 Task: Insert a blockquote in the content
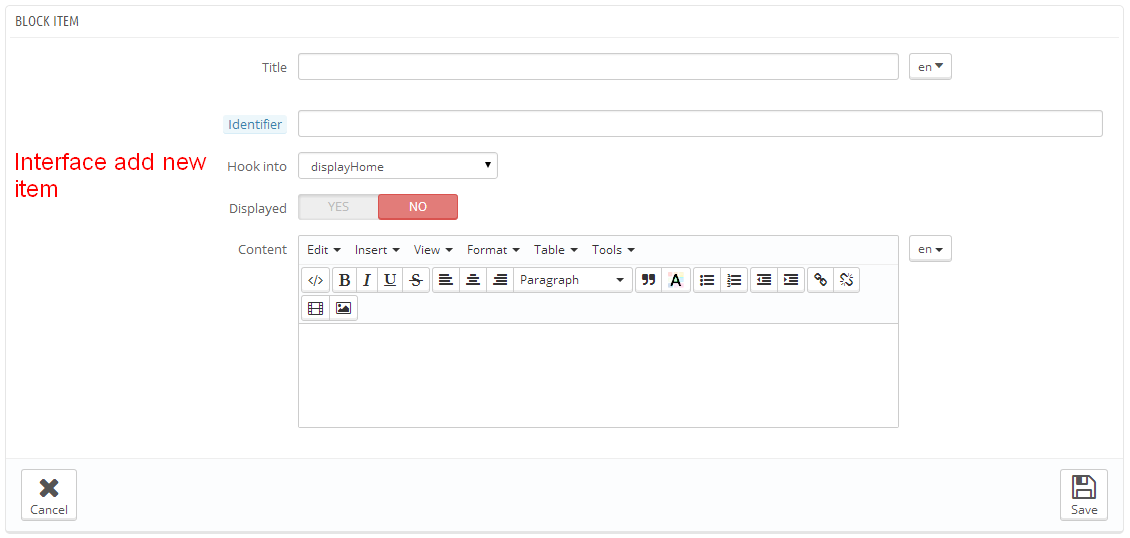648,280
